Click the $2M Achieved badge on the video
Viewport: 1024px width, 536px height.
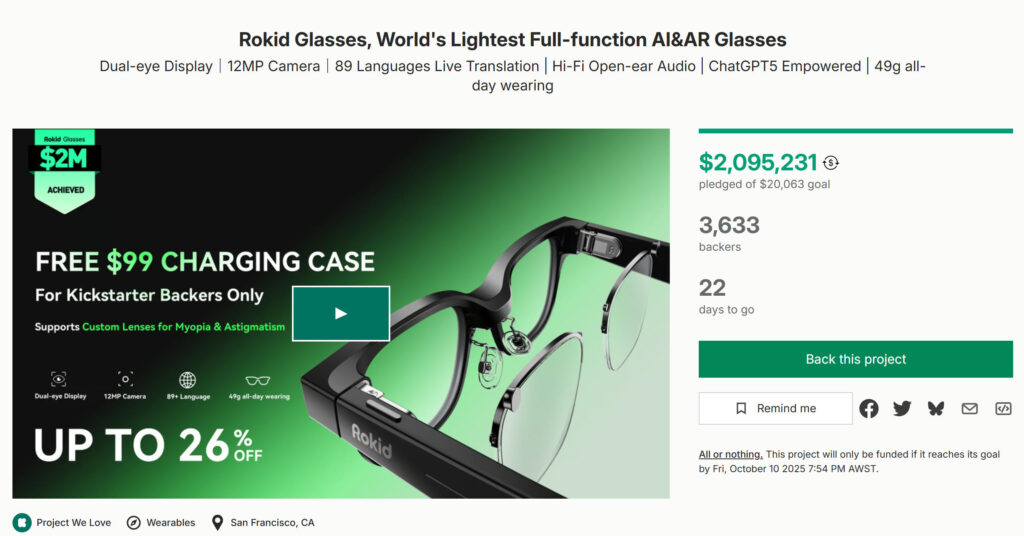tap(65, 171)
